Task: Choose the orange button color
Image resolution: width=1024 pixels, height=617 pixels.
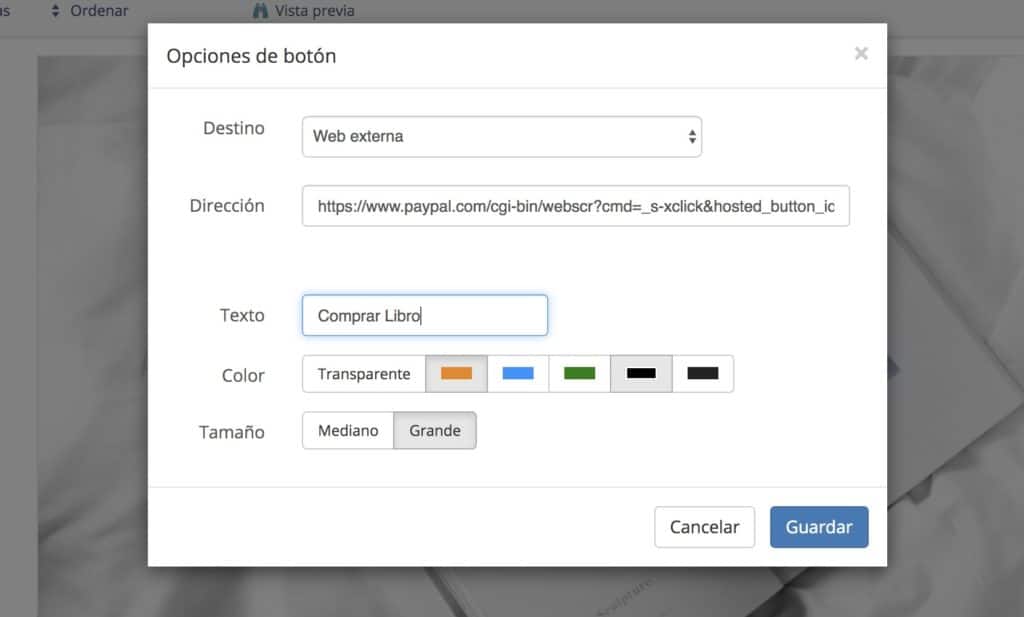Action: pos(456,374)
